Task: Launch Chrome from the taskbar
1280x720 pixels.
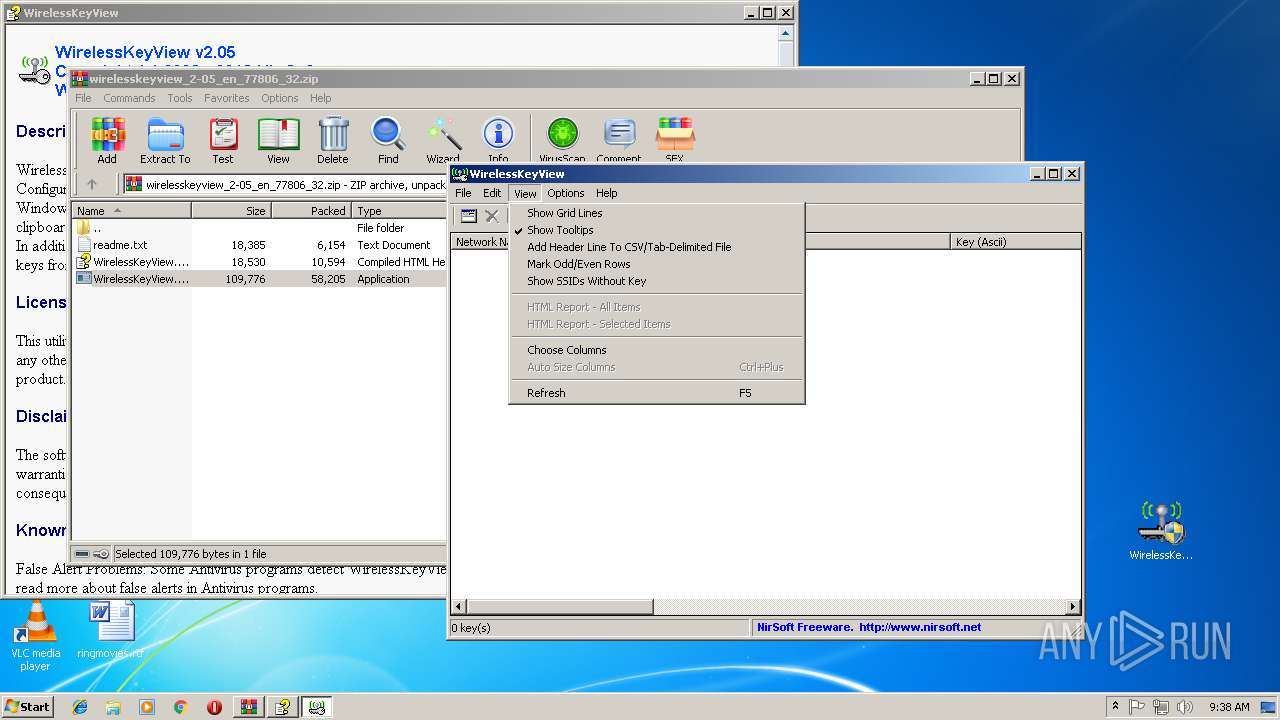Action: pyautogui.click(x=180, y=707)
